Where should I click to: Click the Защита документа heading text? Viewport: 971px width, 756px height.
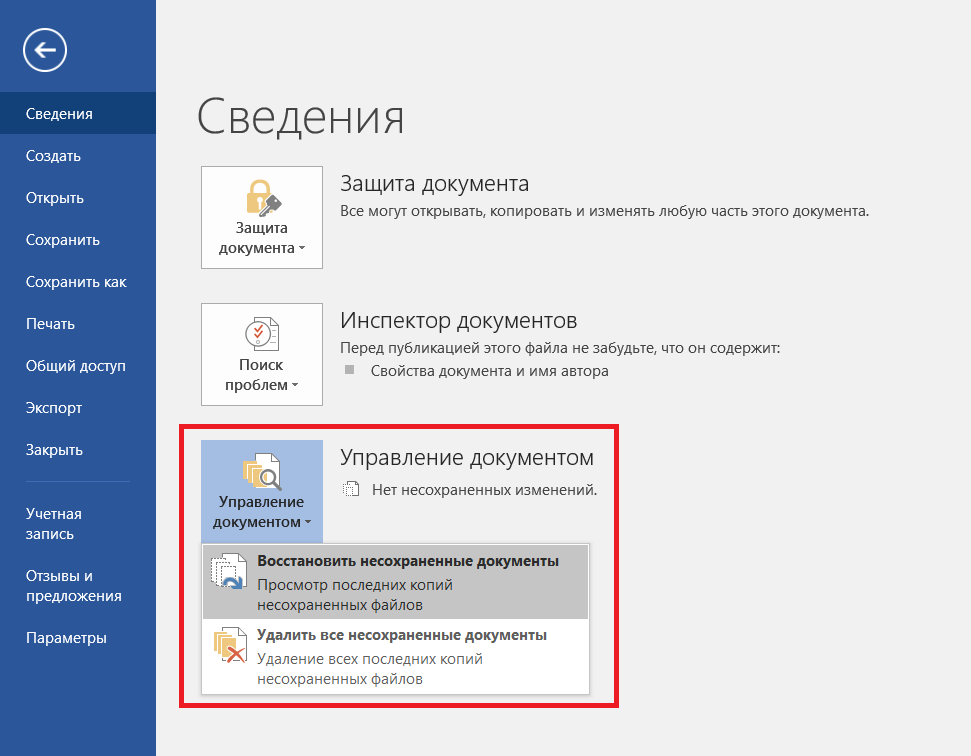point(435,184)
